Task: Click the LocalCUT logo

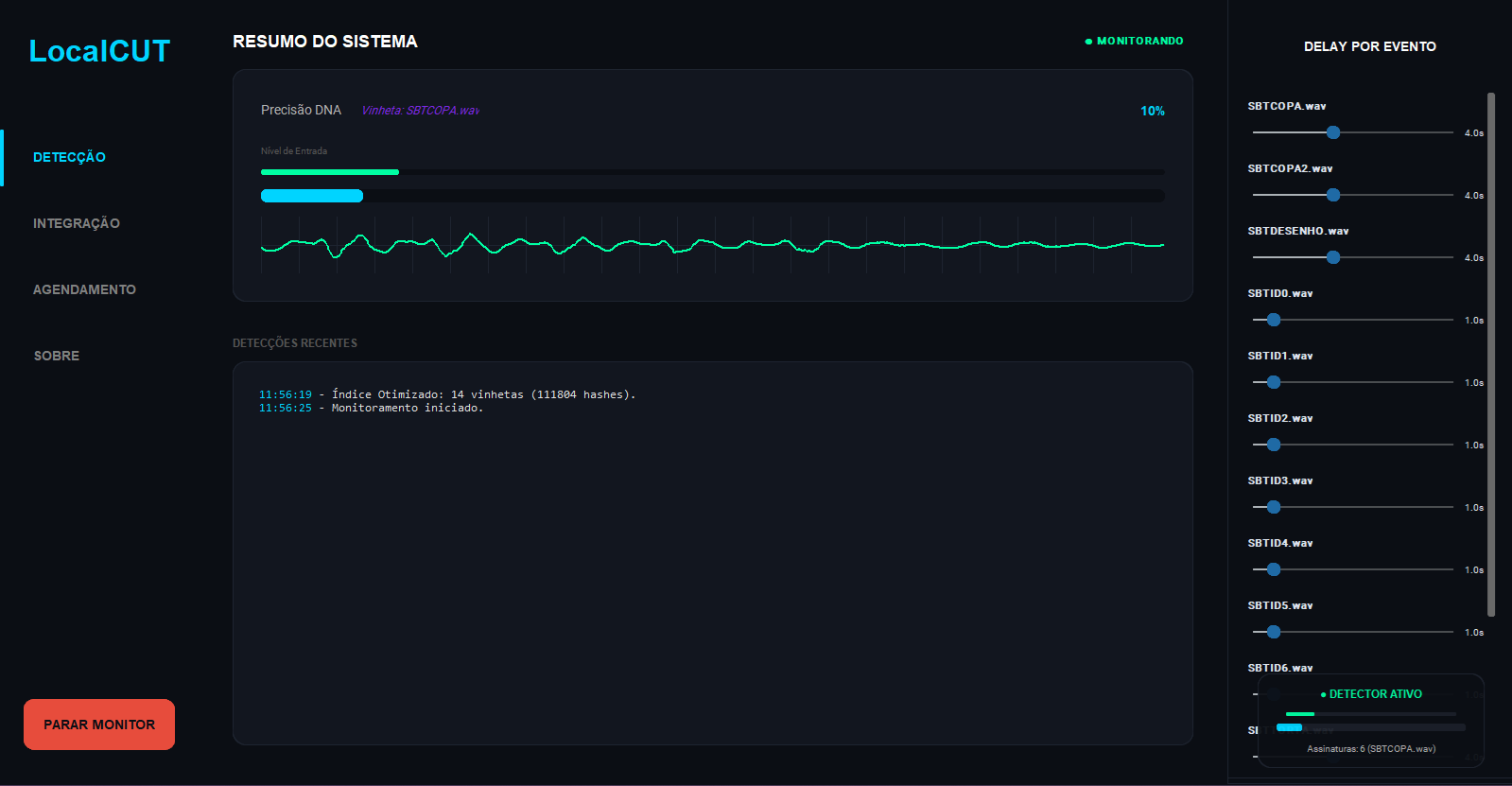Action: click(x=99, y=51)
